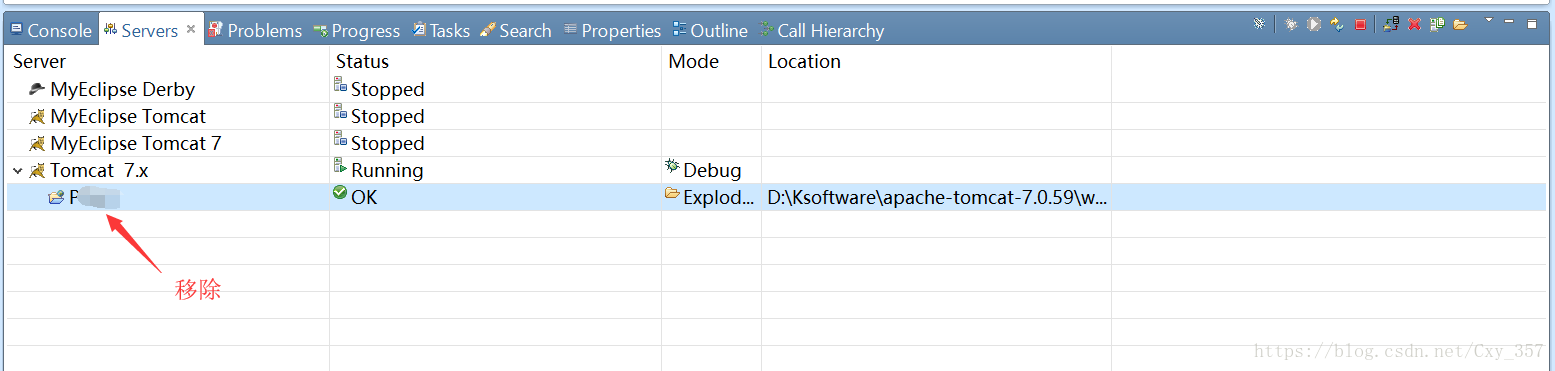Open the Outline tab
This screenshot has width=1555, height=371.
pos(710,31)
